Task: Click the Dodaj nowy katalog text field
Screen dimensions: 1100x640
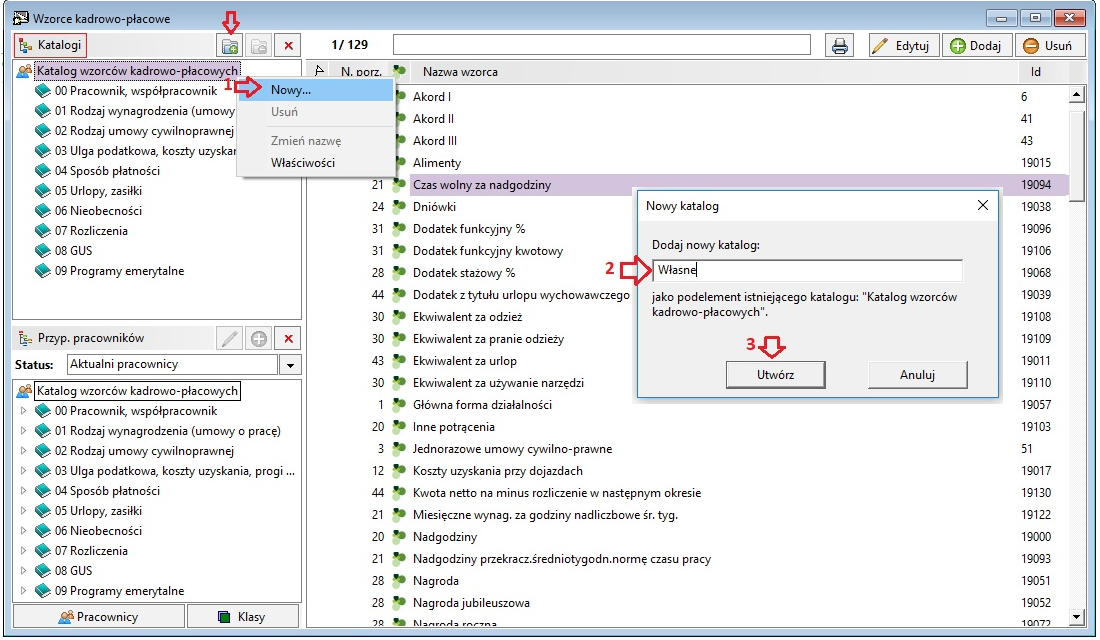Action: 807,270
